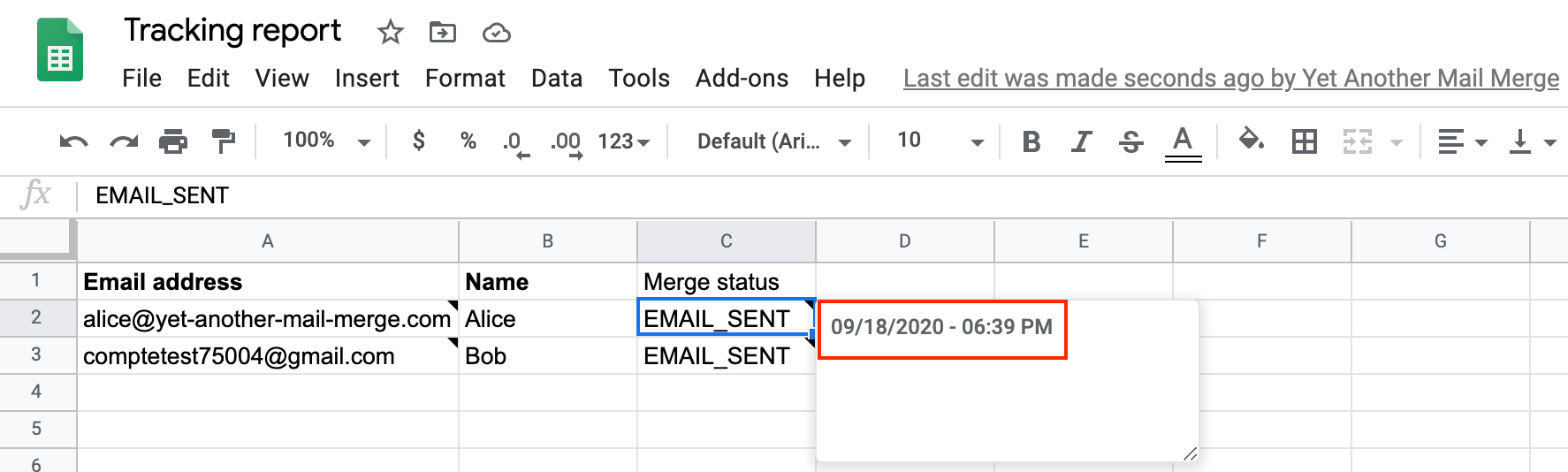Click the undo arrow icon
This screenshot has height=472, width=1568.
coord(73,141)
